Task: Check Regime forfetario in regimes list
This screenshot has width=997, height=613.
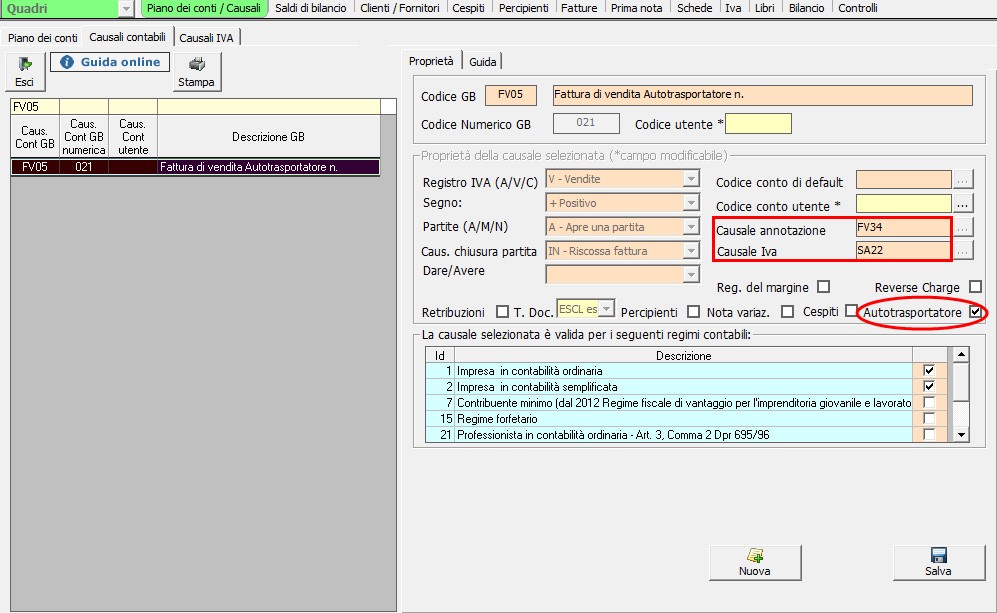Action: [929, 419]
